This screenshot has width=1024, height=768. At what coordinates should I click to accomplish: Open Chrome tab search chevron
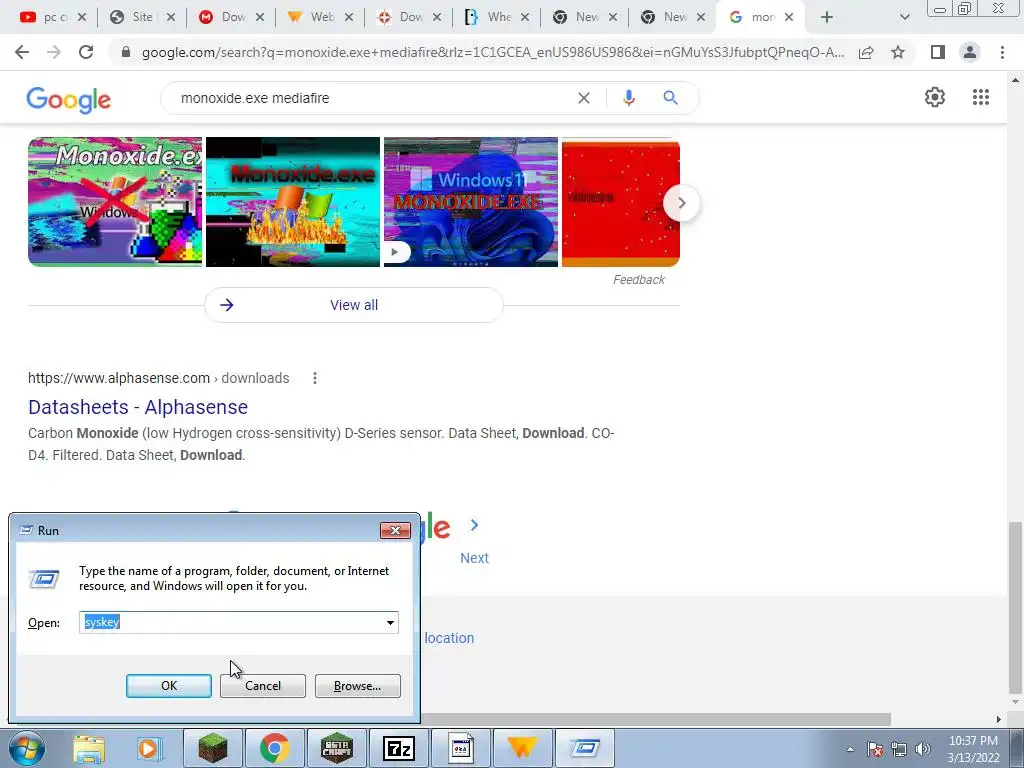(904, 18)
